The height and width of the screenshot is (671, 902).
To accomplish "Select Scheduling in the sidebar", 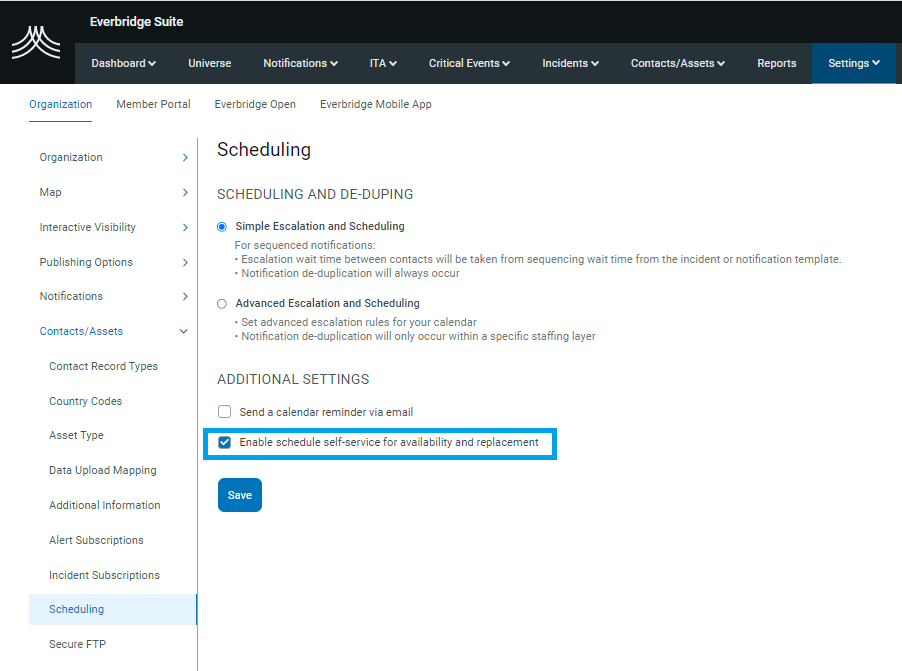I will point(113,609).
